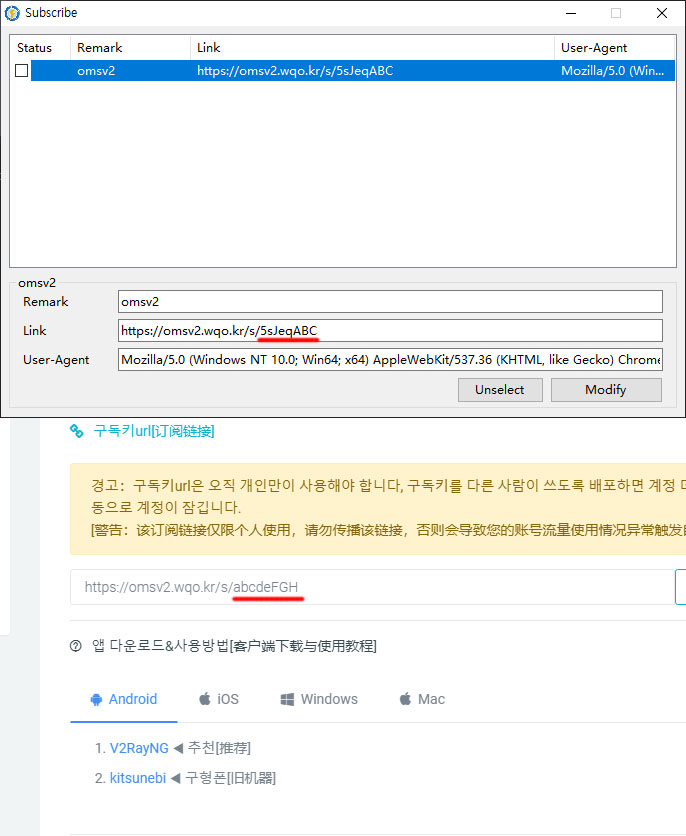Image resolution: width=686 pixels, height=836 pixels.
Task: Click the Subscribe window app icon
Action: pos(12,13)
